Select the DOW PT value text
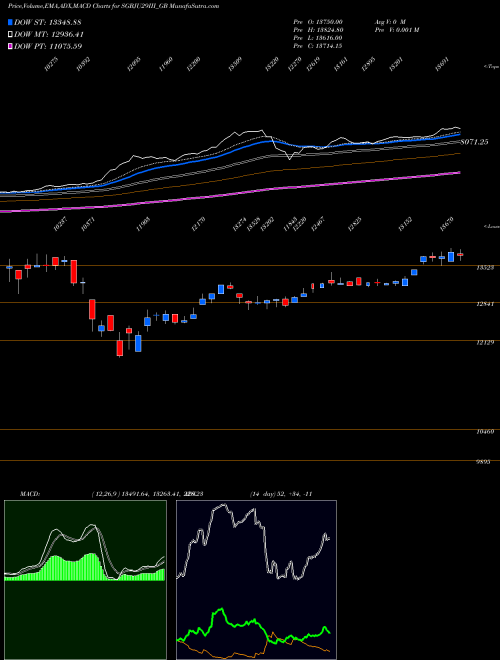This screenshot has height=660, width=500. click(x=66, y=46)
